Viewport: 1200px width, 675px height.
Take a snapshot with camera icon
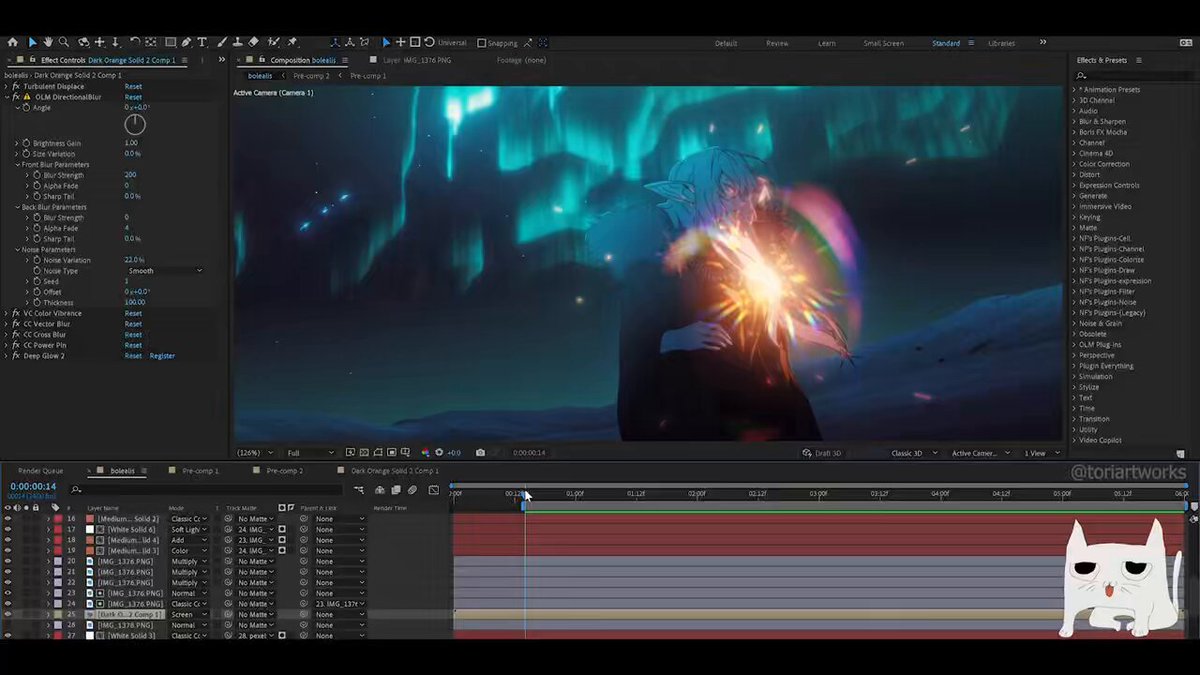(480, 453)
